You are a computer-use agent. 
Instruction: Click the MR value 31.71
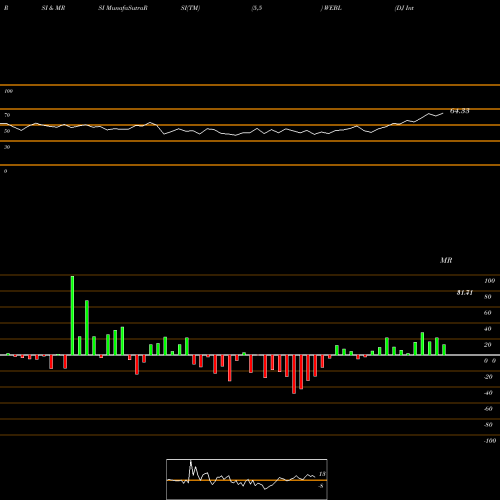pos(465,293)
